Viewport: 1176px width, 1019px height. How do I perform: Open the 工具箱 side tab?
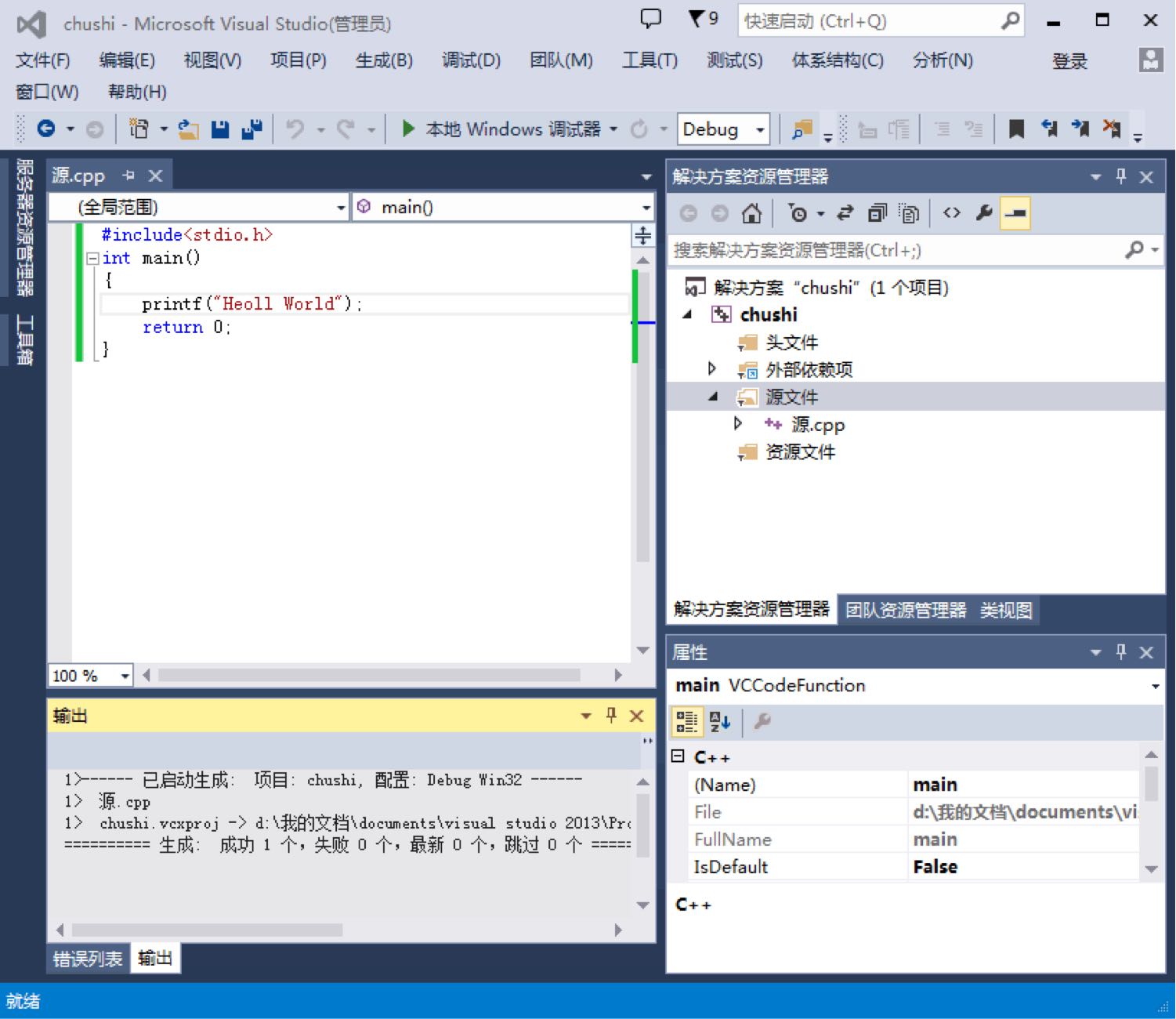point(24,340)
